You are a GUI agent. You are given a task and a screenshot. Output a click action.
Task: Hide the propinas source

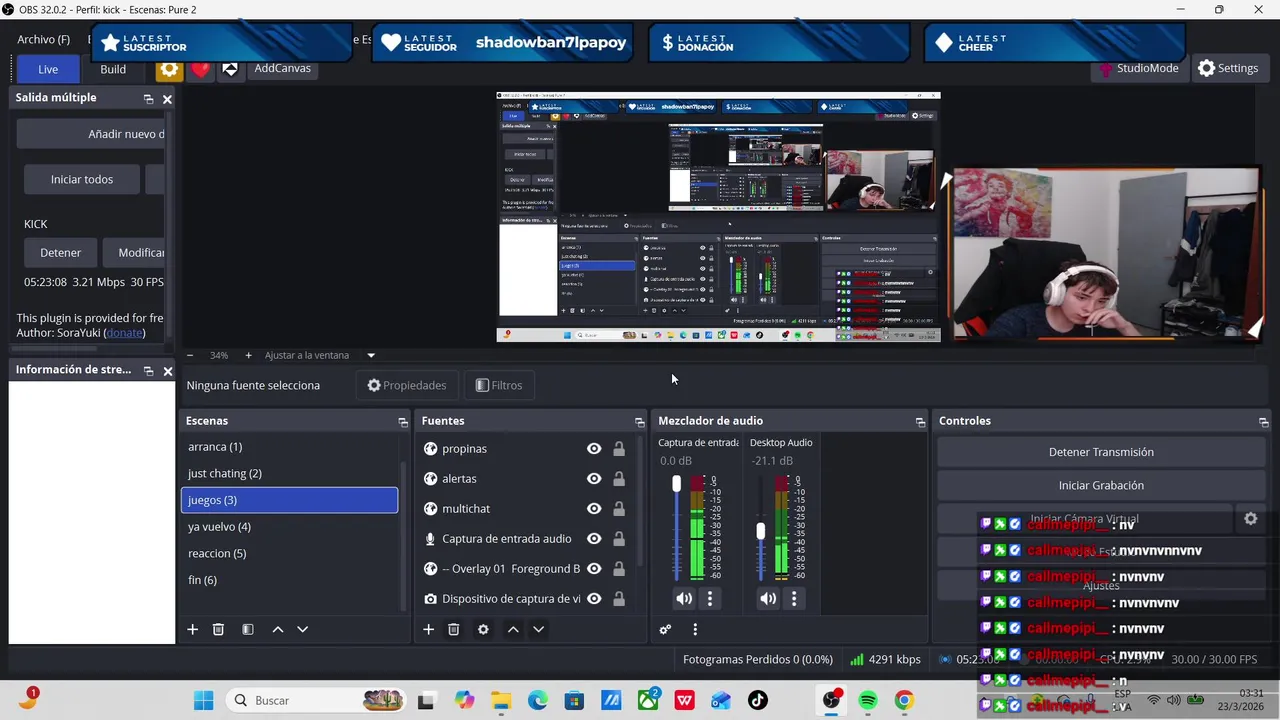click(x=594, y=449)
